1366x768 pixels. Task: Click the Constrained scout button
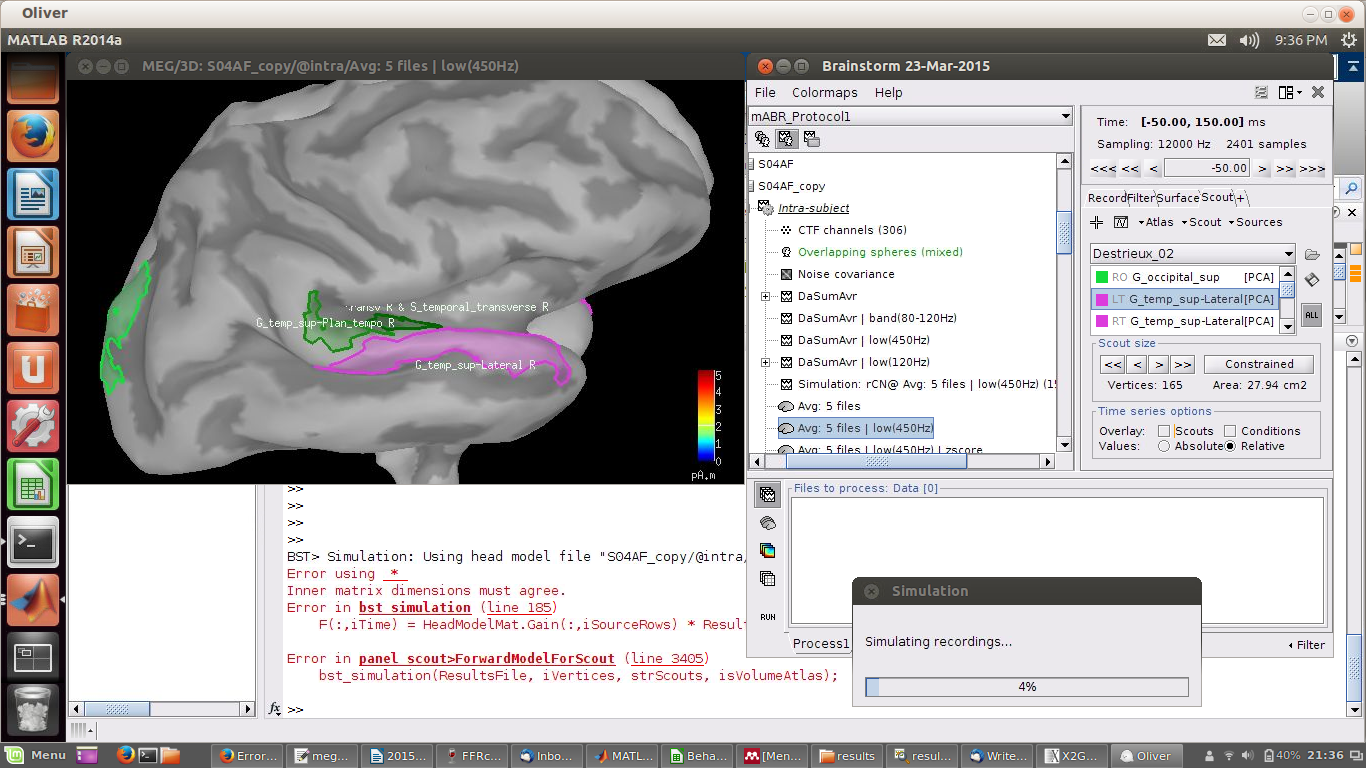click(x=1259, y=364)
